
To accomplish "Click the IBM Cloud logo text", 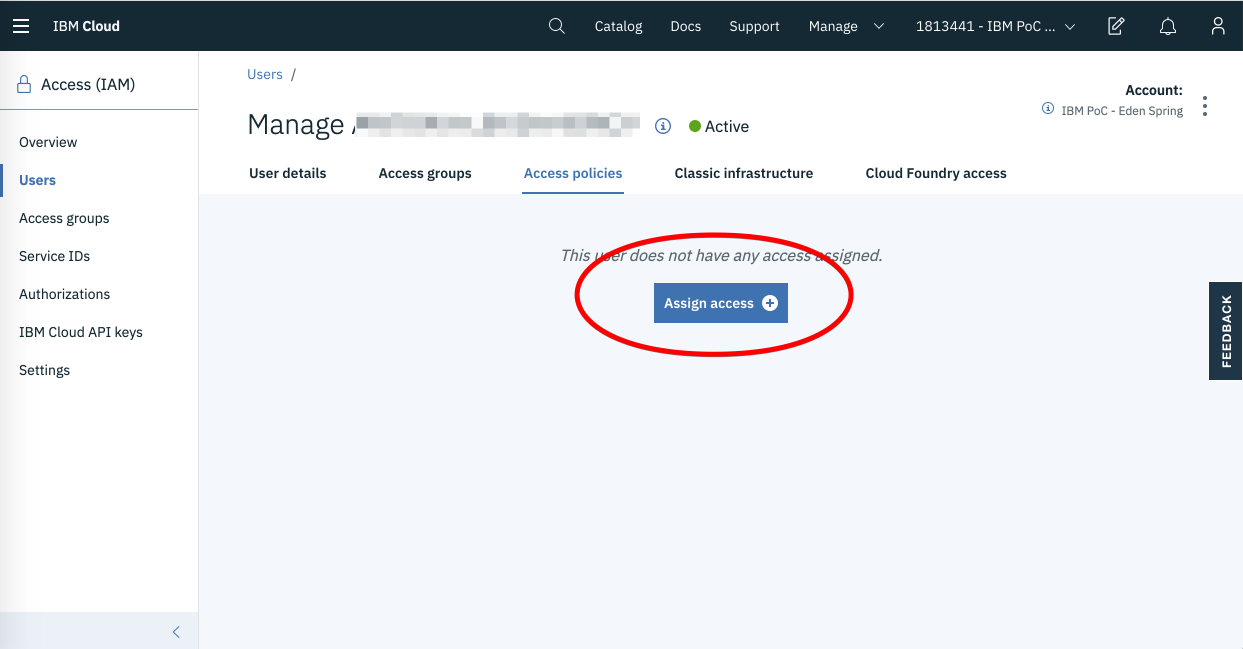I will point(86,26).
